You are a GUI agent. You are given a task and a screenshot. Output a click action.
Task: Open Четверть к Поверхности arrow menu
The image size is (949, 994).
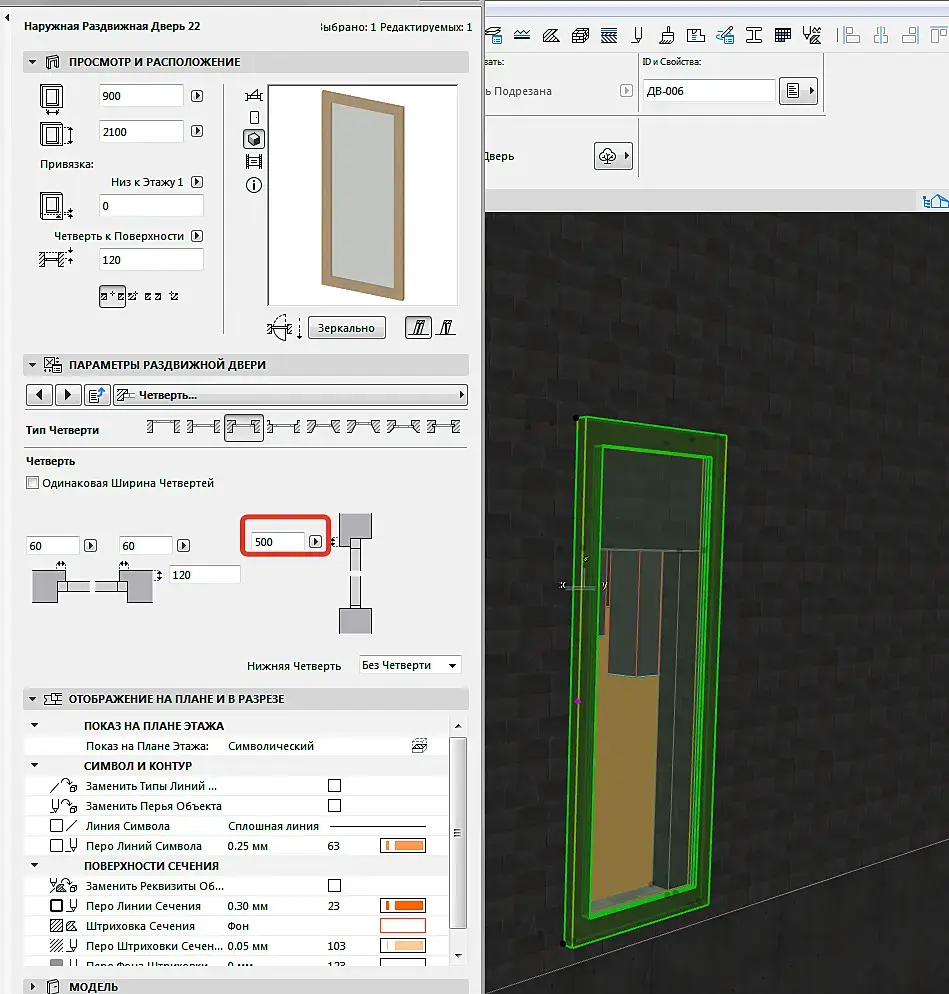[197, 236]
